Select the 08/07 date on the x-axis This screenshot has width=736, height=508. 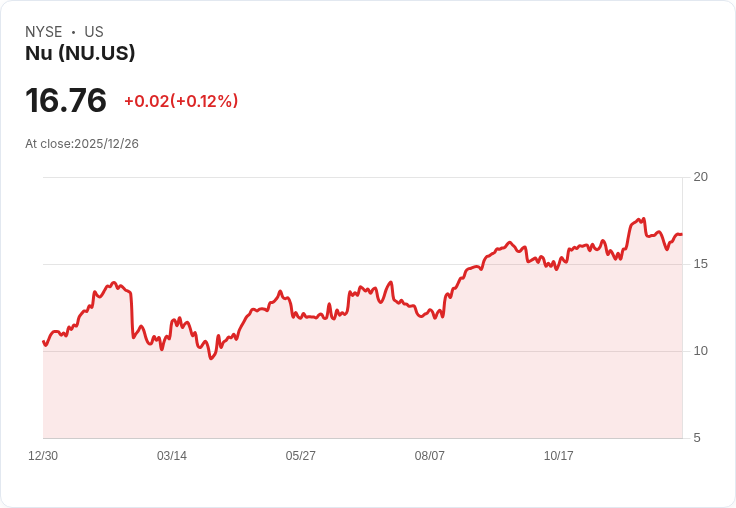point(430,456)
